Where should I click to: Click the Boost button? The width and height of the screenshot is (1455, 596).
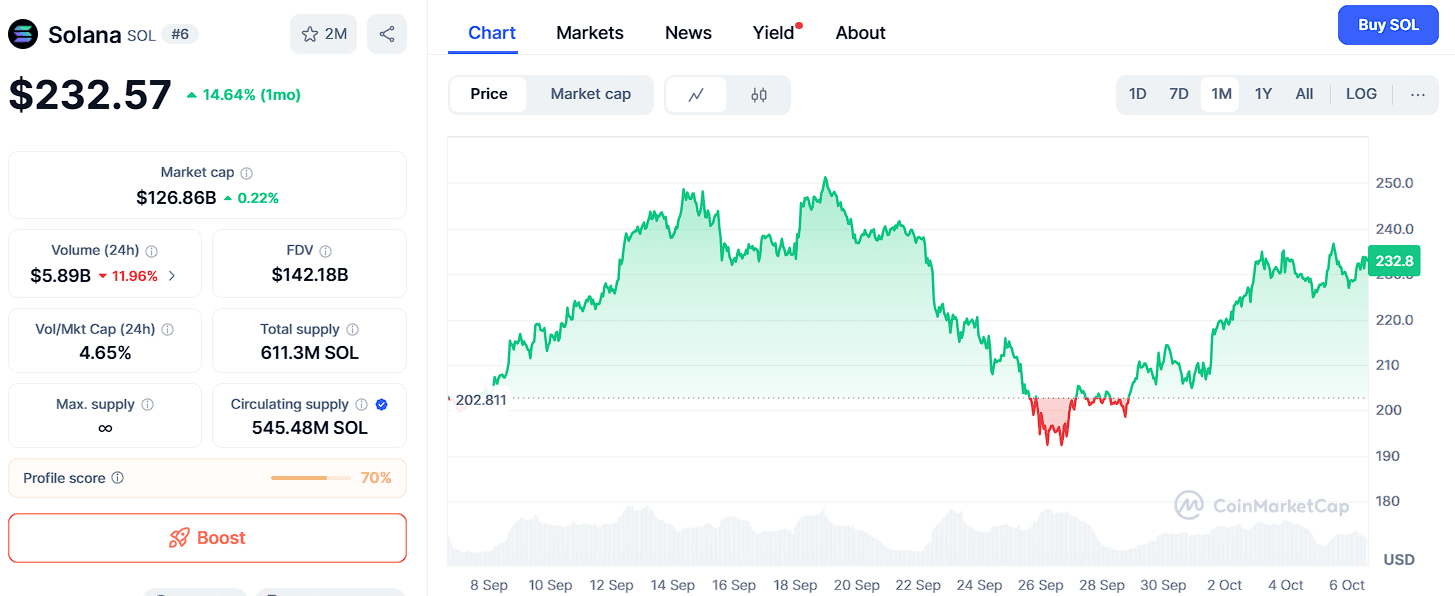point(207,538)
